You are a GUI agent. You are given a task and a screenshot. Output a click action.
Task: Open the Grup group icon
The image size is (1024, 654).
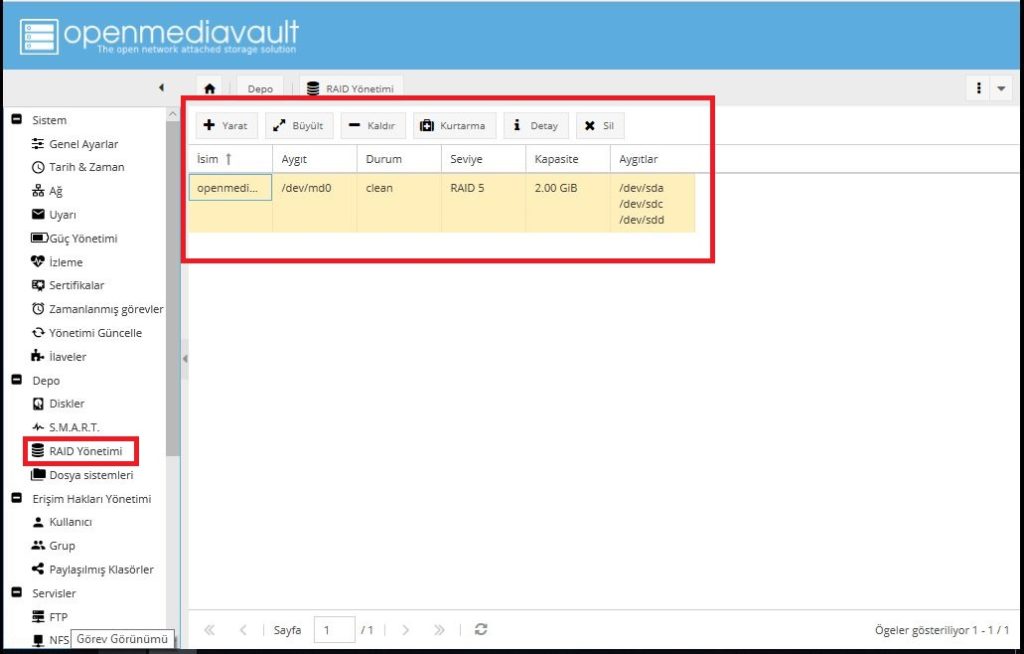click(x=38, y=546)
